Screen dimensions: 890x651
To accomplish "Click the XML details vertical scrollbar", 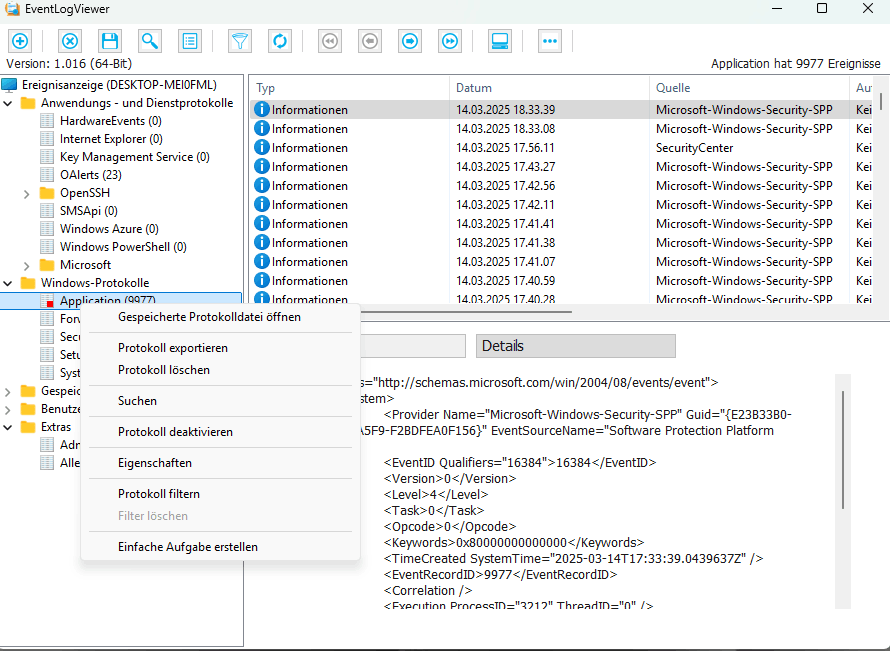I will coord(844,450).
